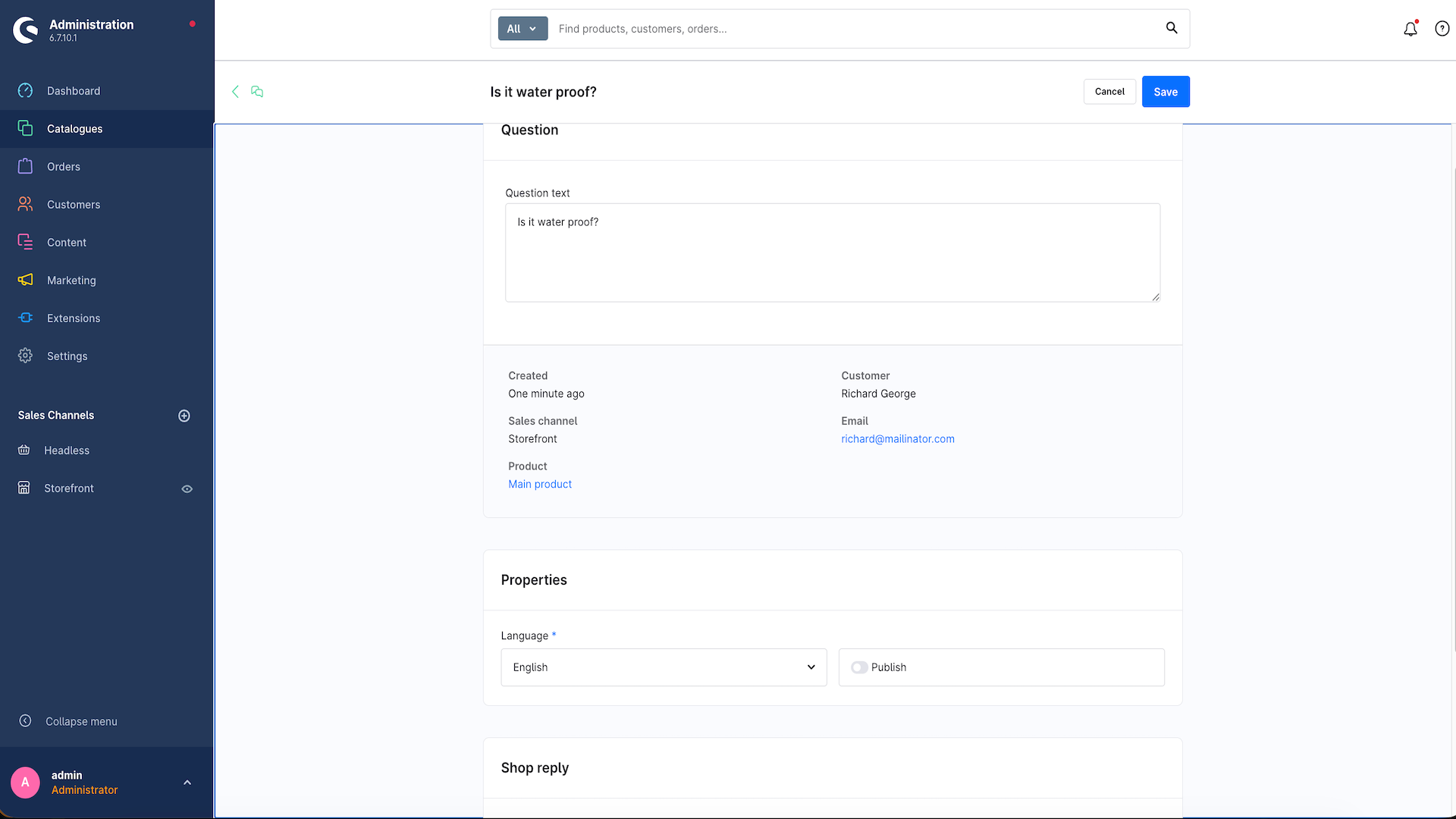The height and width of the screenshot is (819, 1456).
Task: Click the search magnifier icon
Action: click(1172, 28)
